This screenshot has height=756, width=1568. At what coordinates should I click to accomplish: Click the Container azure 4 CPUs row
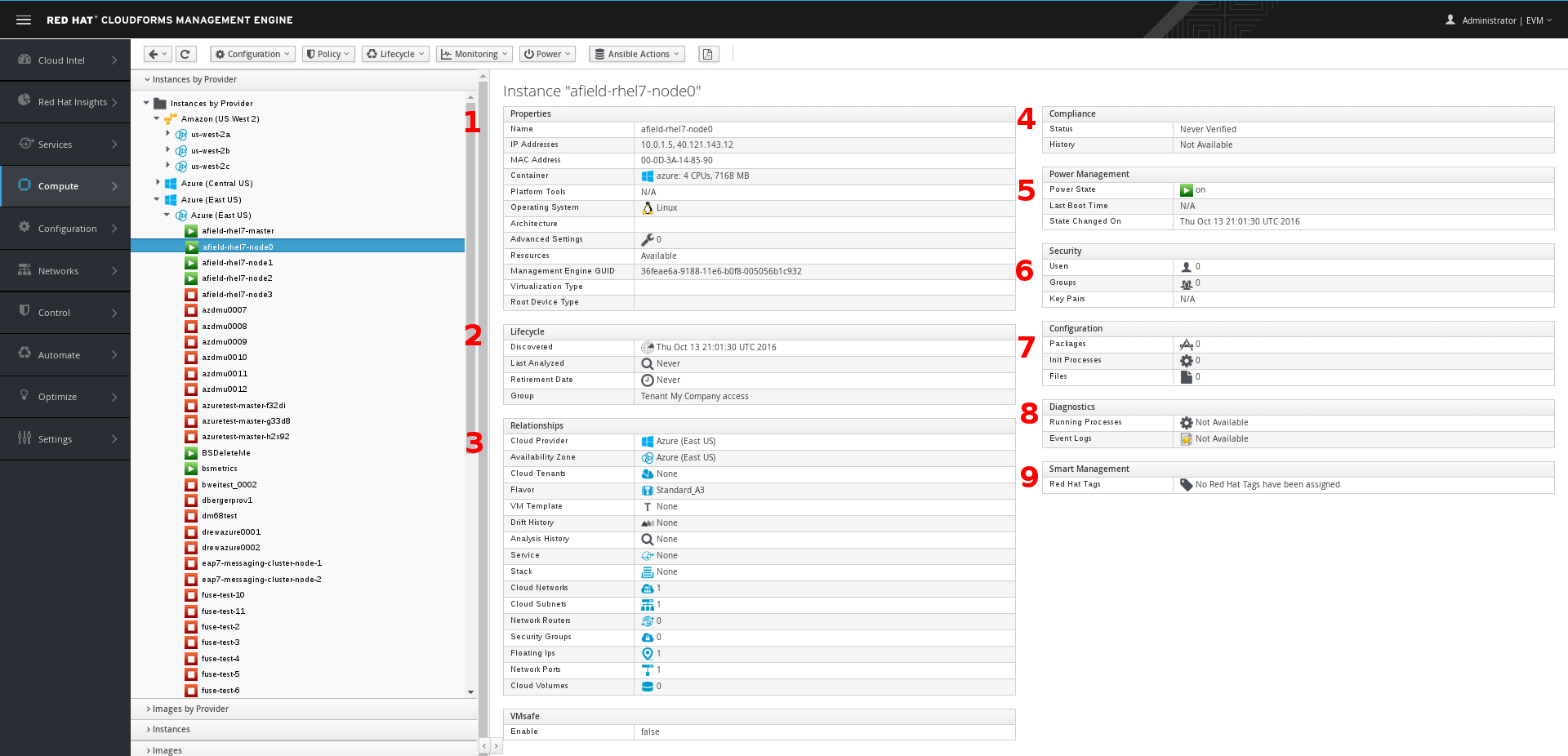(x=759, y=176)
